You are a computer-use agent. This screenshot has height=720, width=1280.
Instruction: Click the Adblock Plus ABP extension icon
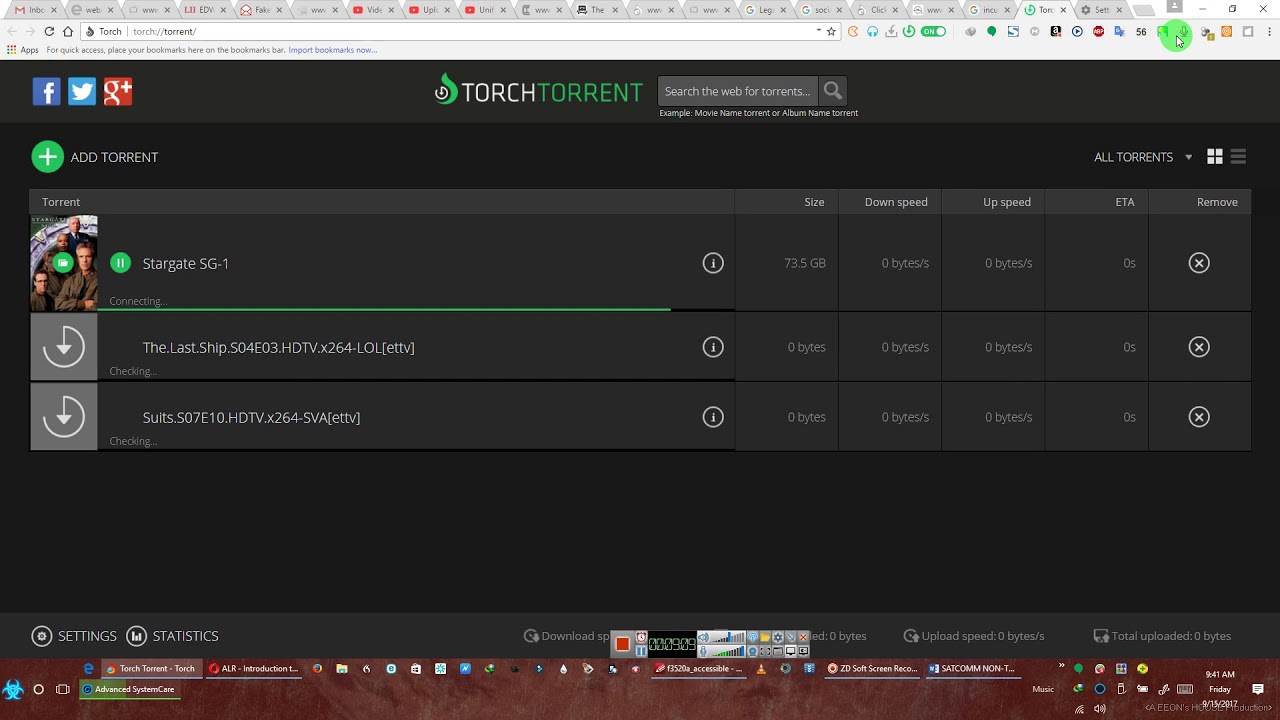click(1098, 31)
